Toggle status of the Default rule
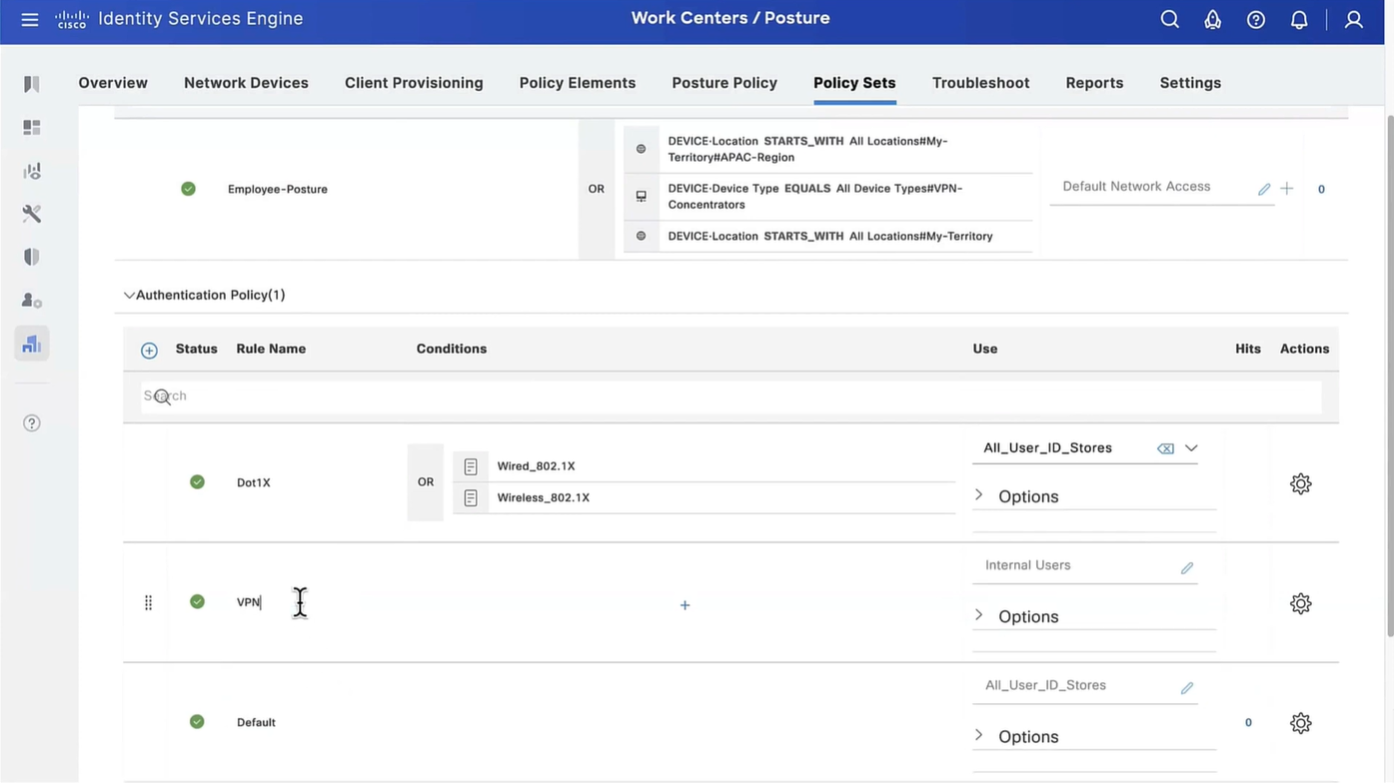The image size is (1394, 783). click(x=197, y=722)
